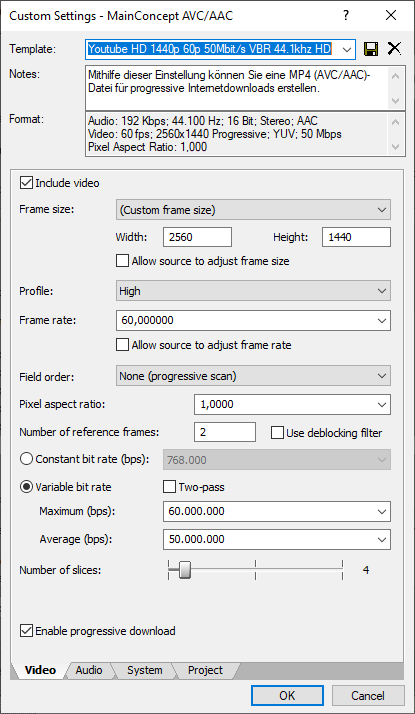
Task: Delete template using the X icon
Action: click(394, 49)
